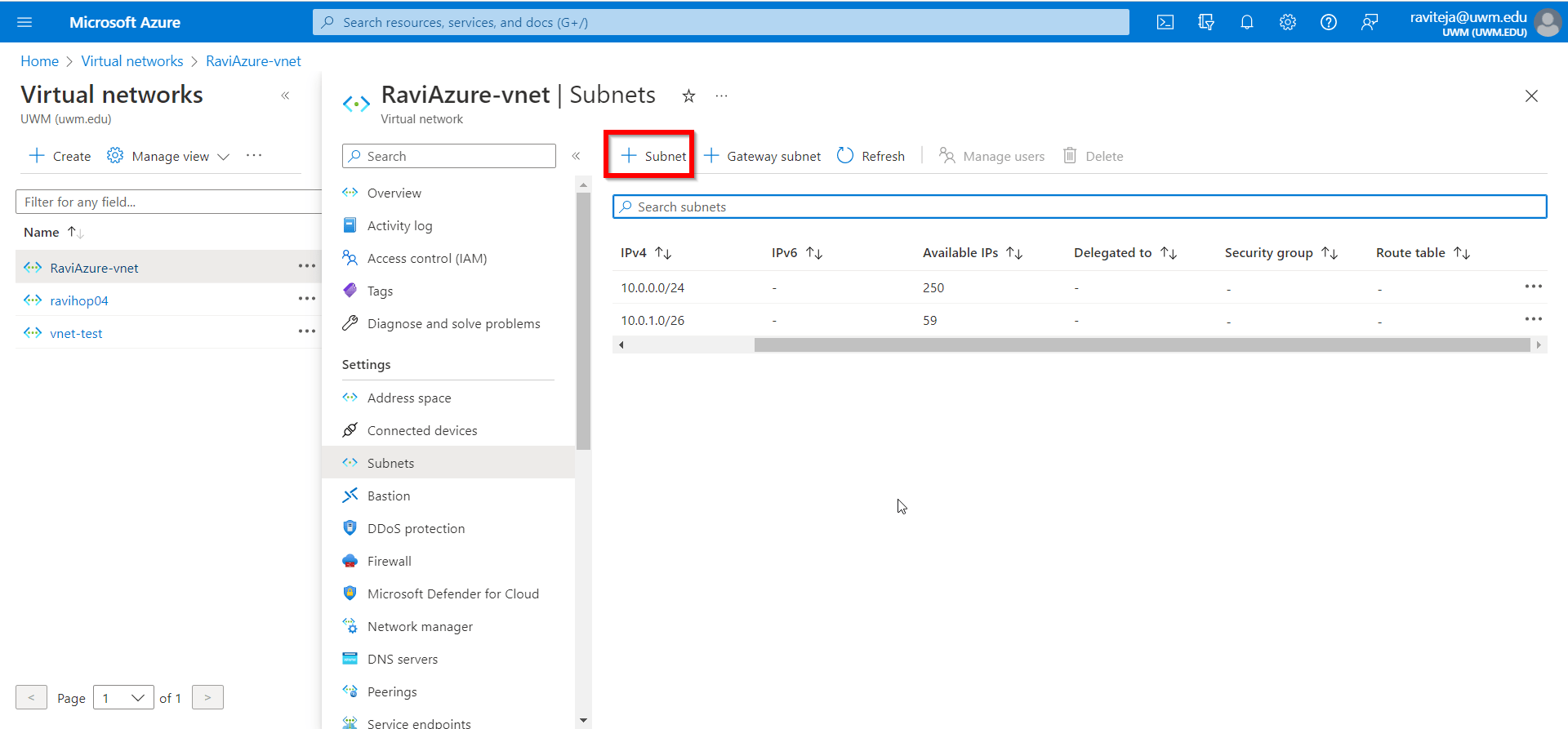The image size is (1568, 729).
Task: Open the Azure portal hamburger menu
Action: (x=24, y=22)
